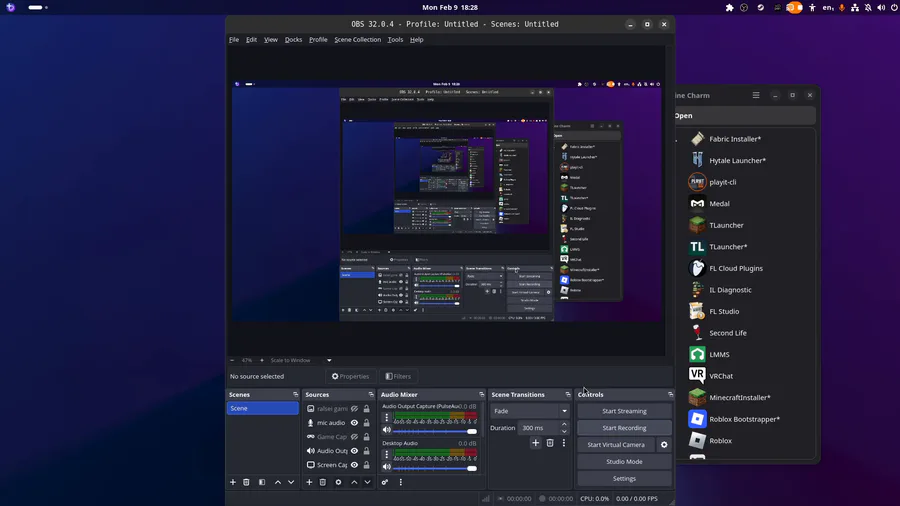Delete scene transition with trash icon
900x506 pixels.
[550, 443]
